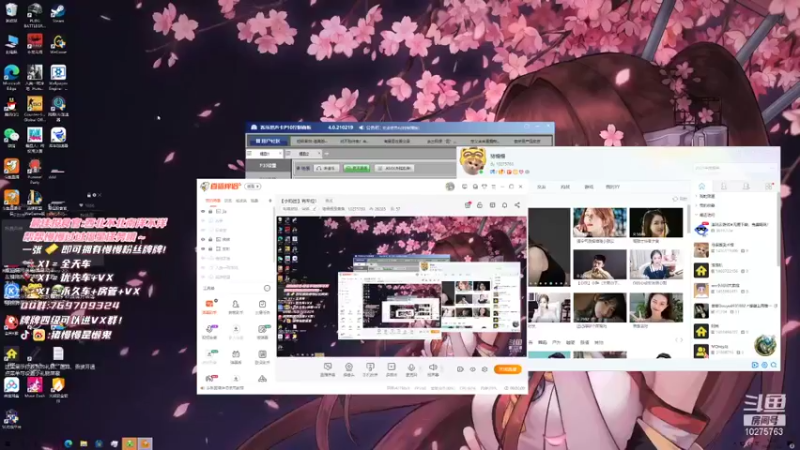Click the share icon in the streaming room header
The width and height of the screenshot is (800, 450).
tap(517, 205)
